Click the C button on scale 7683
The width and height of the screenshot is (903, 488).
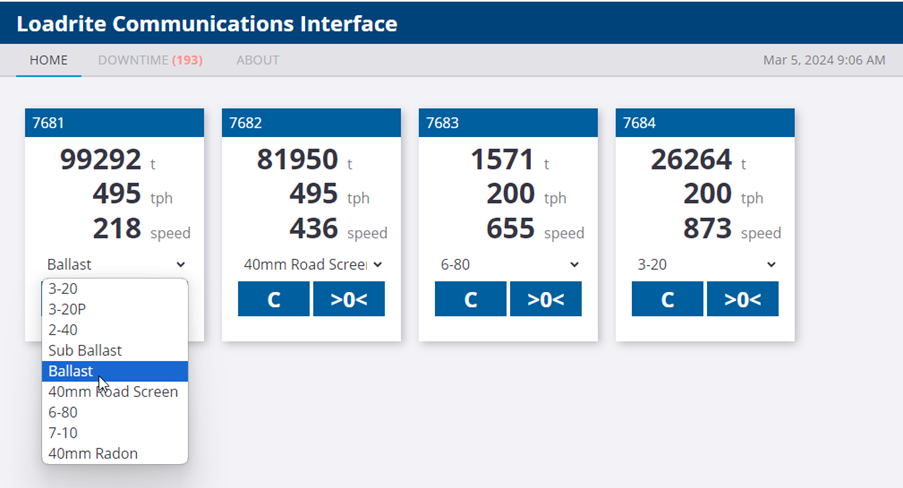[x=471, y=299]
